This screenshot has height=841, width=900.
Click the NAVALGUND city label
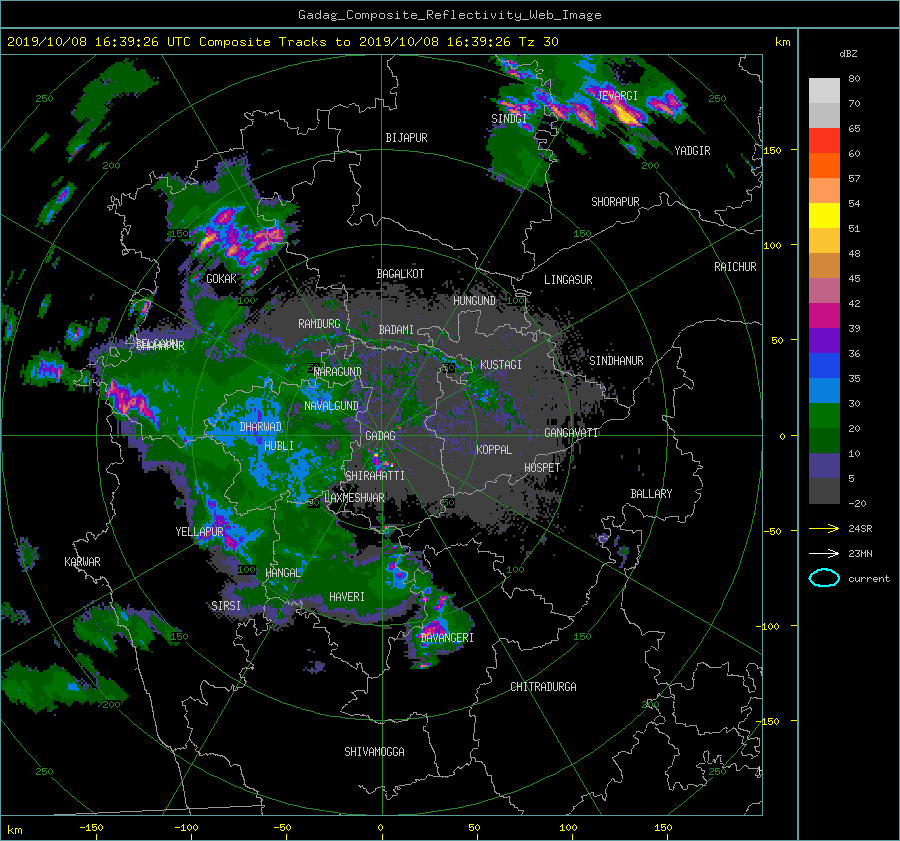click(331, 406)
